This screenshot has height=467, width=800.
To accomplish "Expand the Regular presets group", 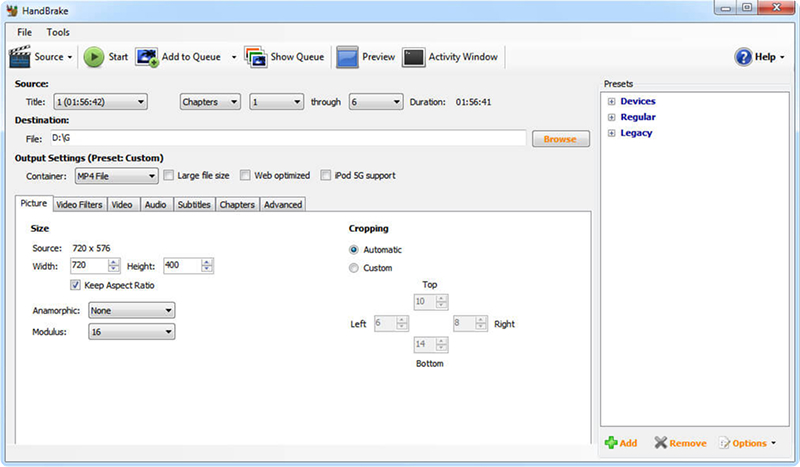I will 611,117.
